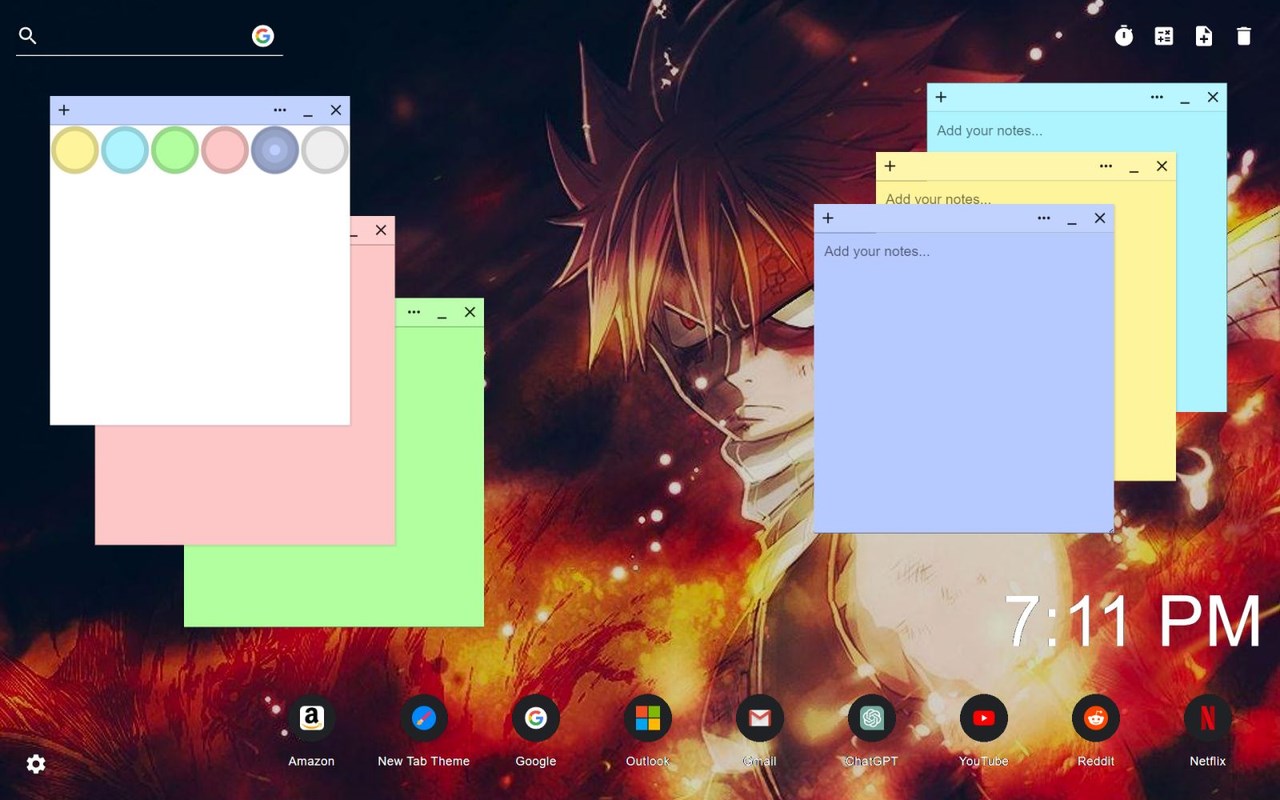Click into the periwinkle note's text area
The width and height of the screenshot is (1280, 800).
[x=964, y=382]
